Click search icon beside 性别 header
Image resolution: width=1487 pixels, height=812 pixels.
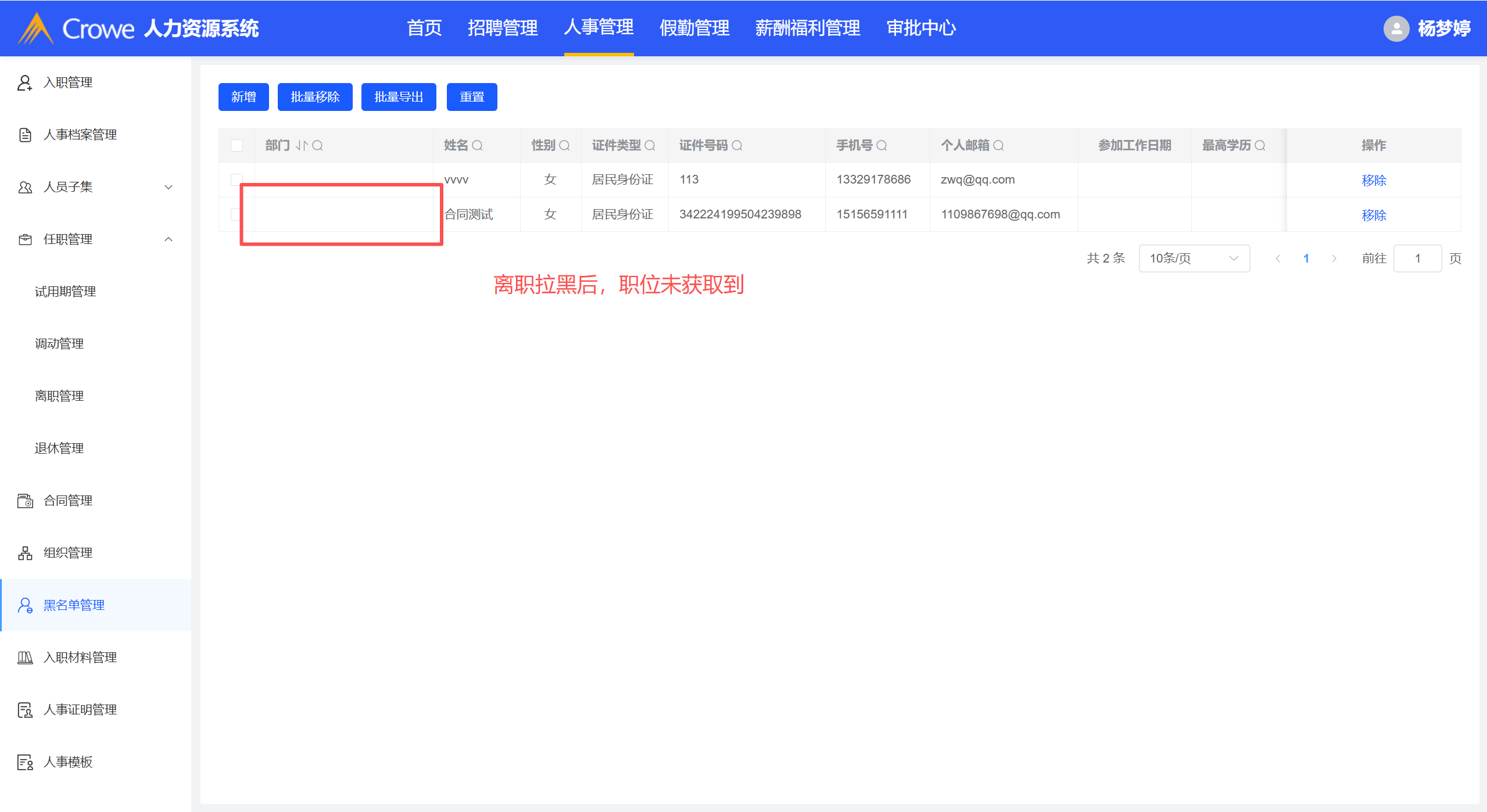(564, 145)
